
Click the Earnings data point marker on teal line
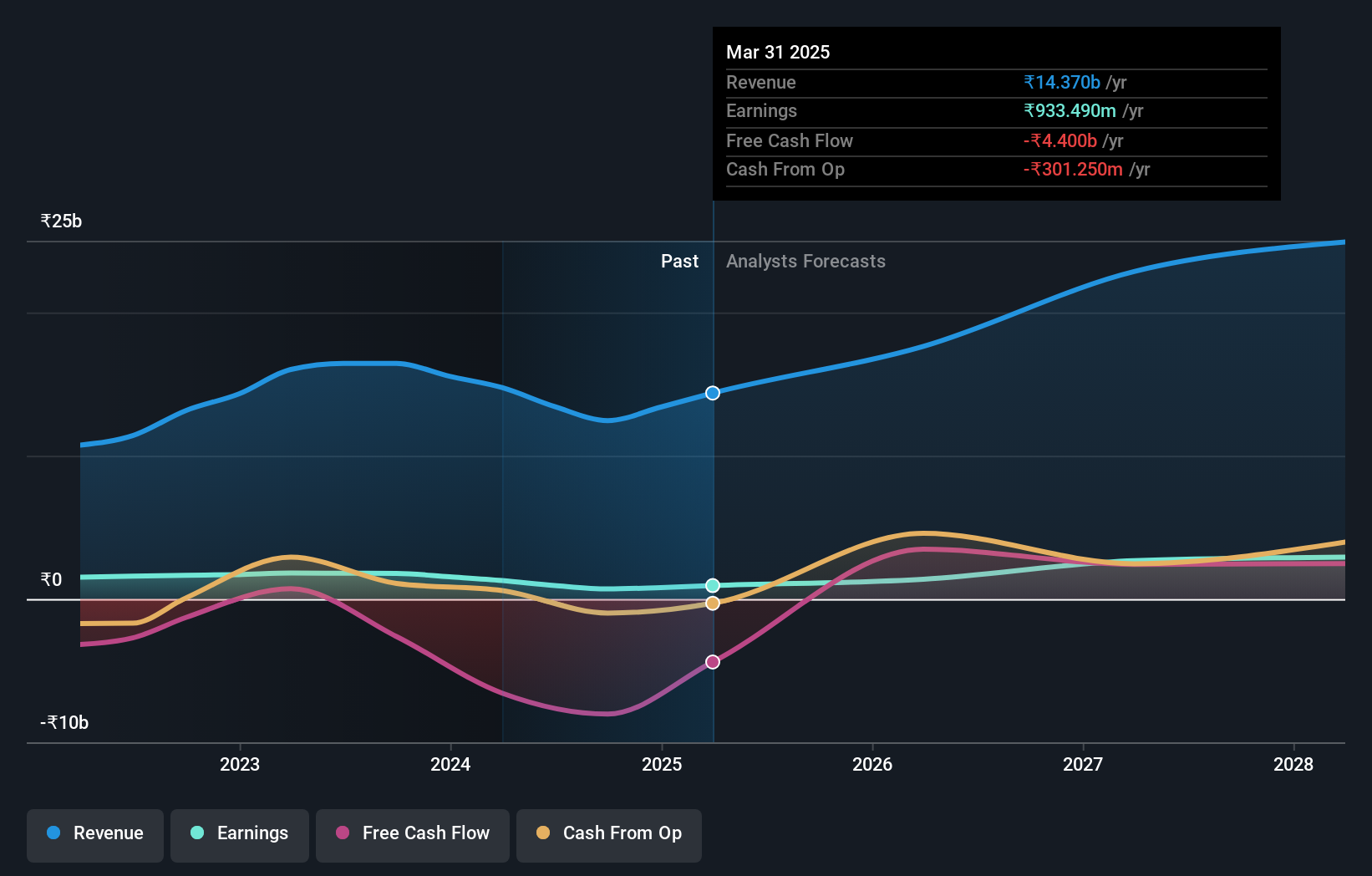[713, 586]
